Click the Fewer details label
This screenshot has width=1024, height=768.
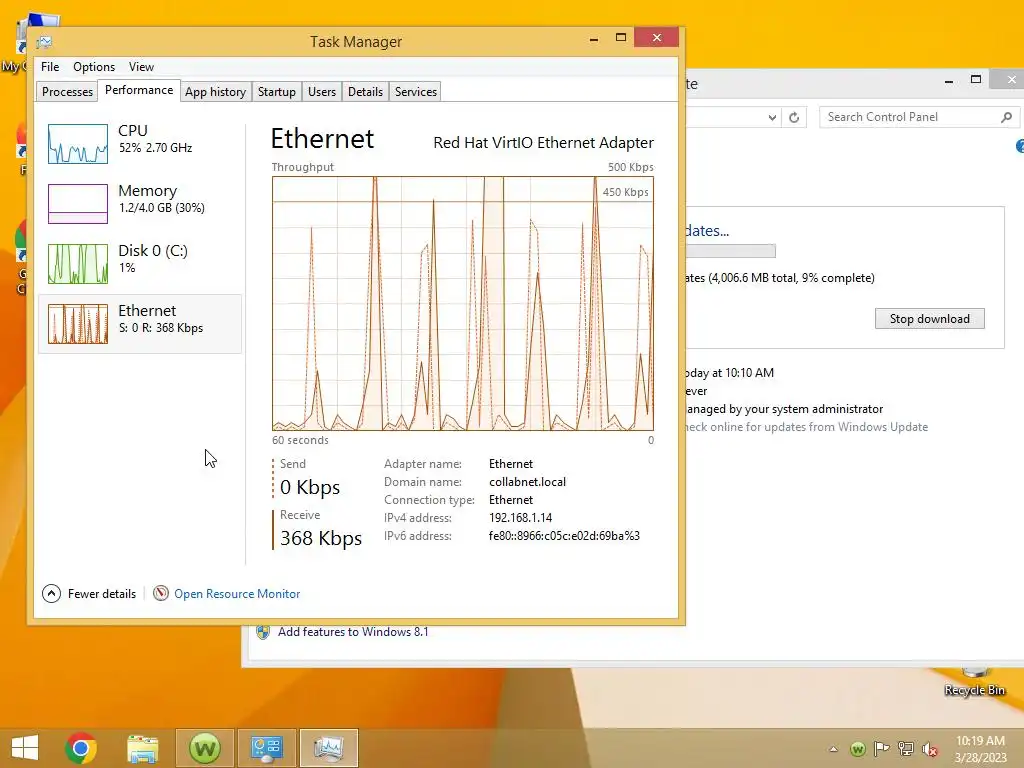102,594
